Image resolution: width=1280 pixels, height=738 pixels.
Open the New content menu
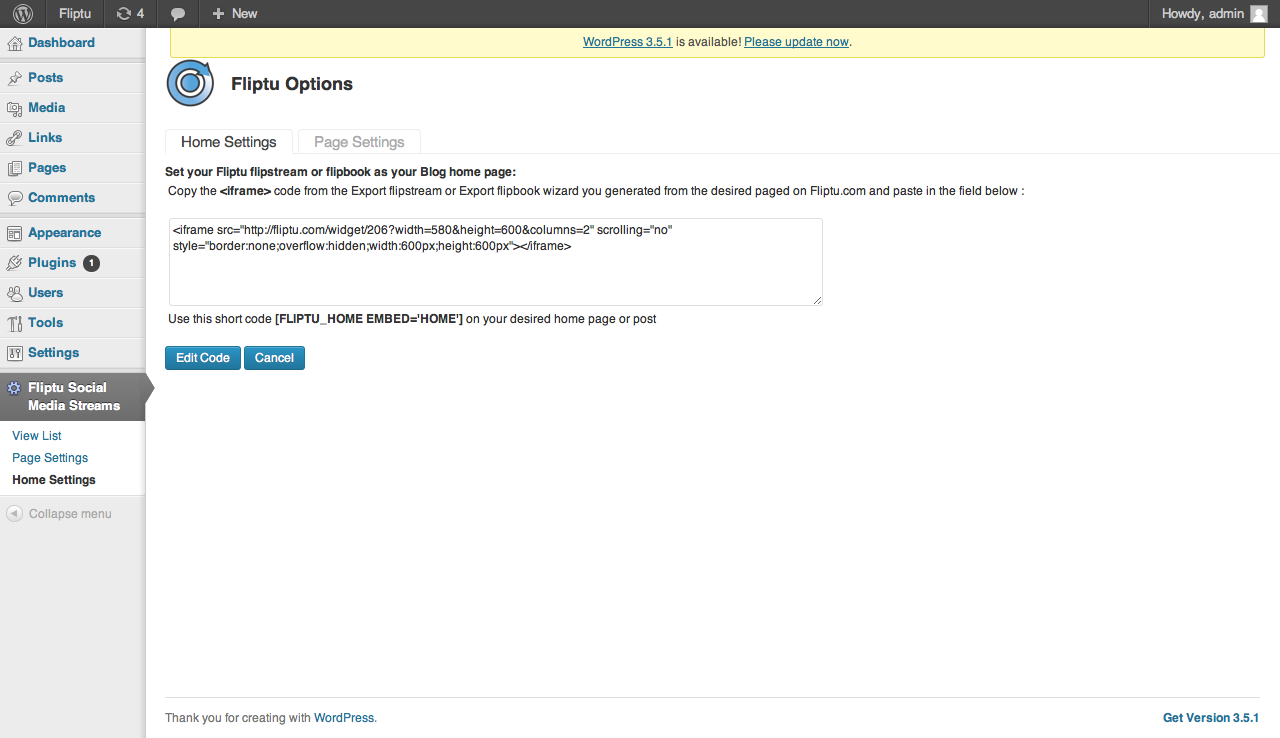coord(235,14)
